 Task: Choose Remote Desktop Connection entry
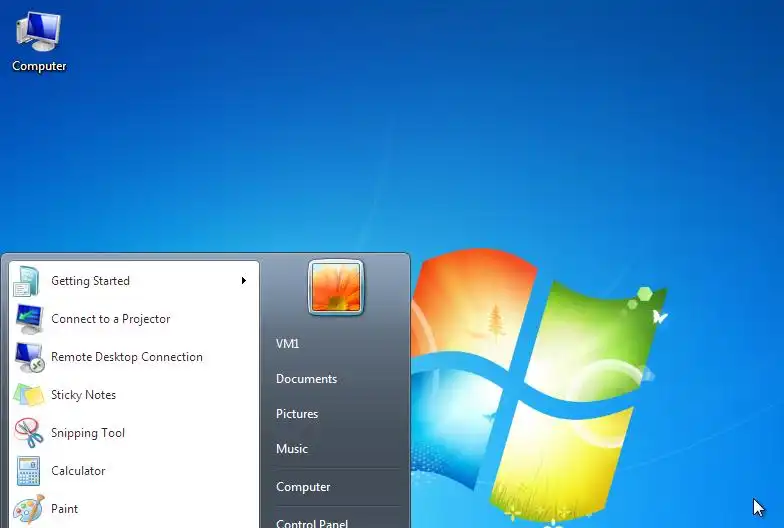[134, 357]
